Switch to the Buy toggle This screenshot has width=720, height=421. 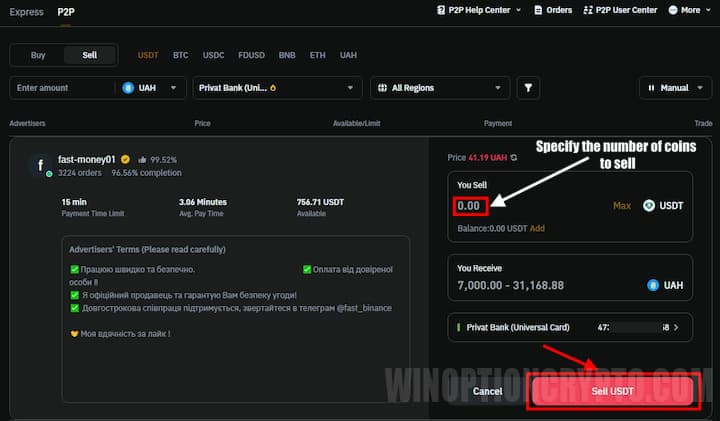point(38,55)
